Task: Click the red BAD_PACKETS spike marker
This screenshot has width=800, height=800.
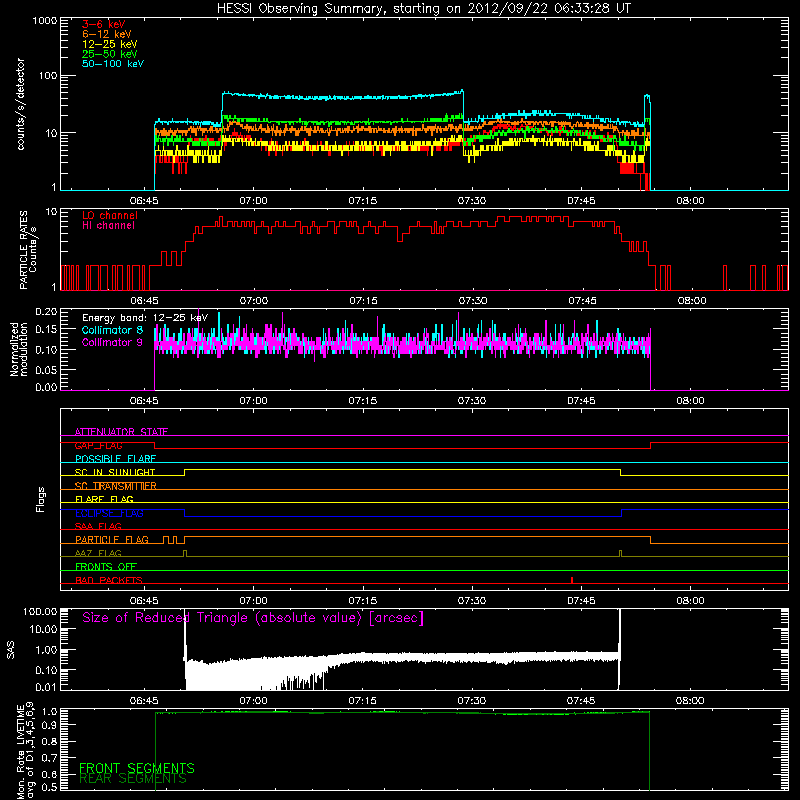Action: pyautogui.click(x=572, y=580)
